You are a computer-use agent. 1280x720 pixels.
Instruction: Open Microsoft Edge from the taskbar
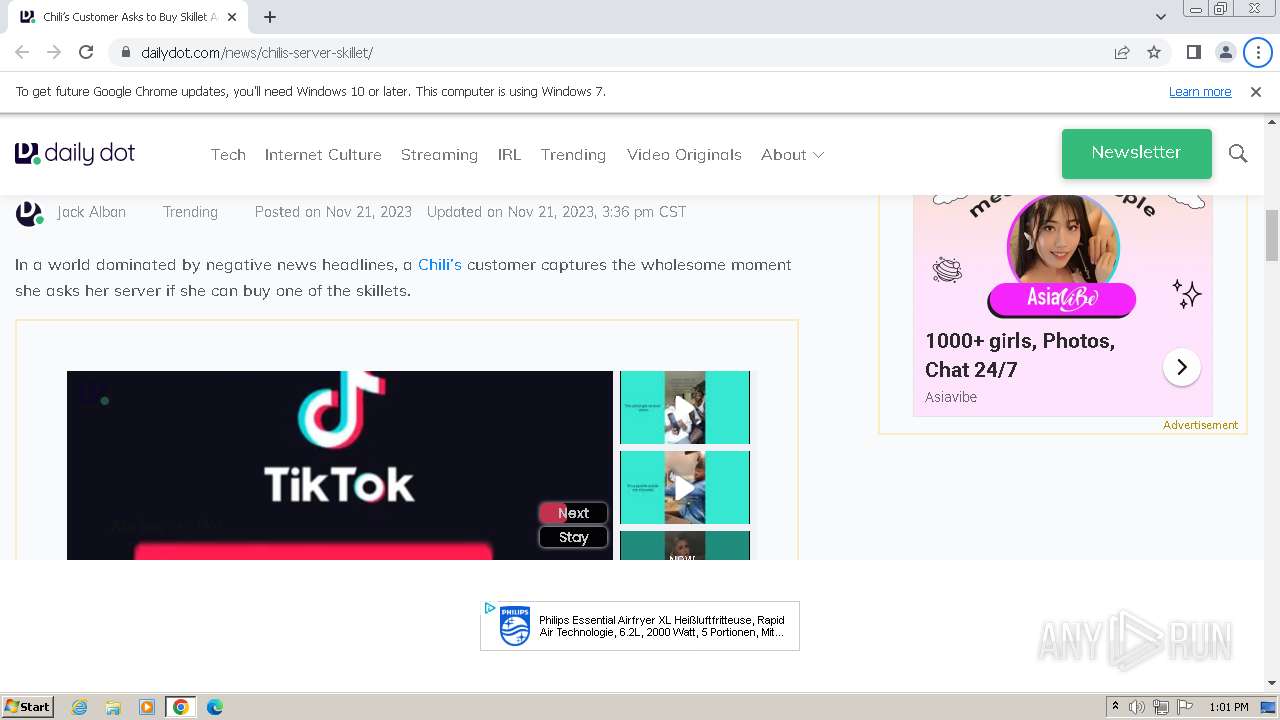click(214, 707)
